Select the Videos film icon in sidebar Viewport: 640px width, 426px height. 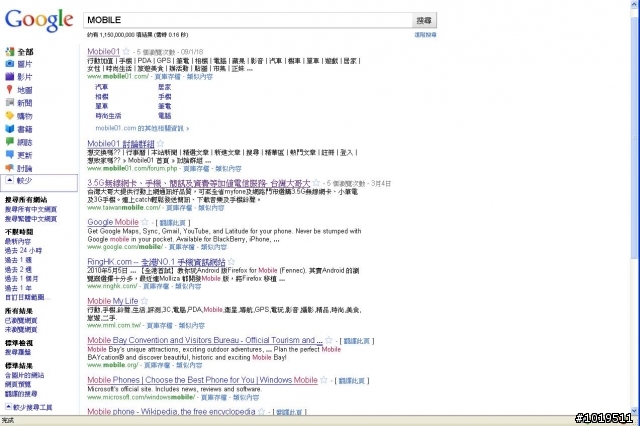pyautogui.click(x=9, y=76)
